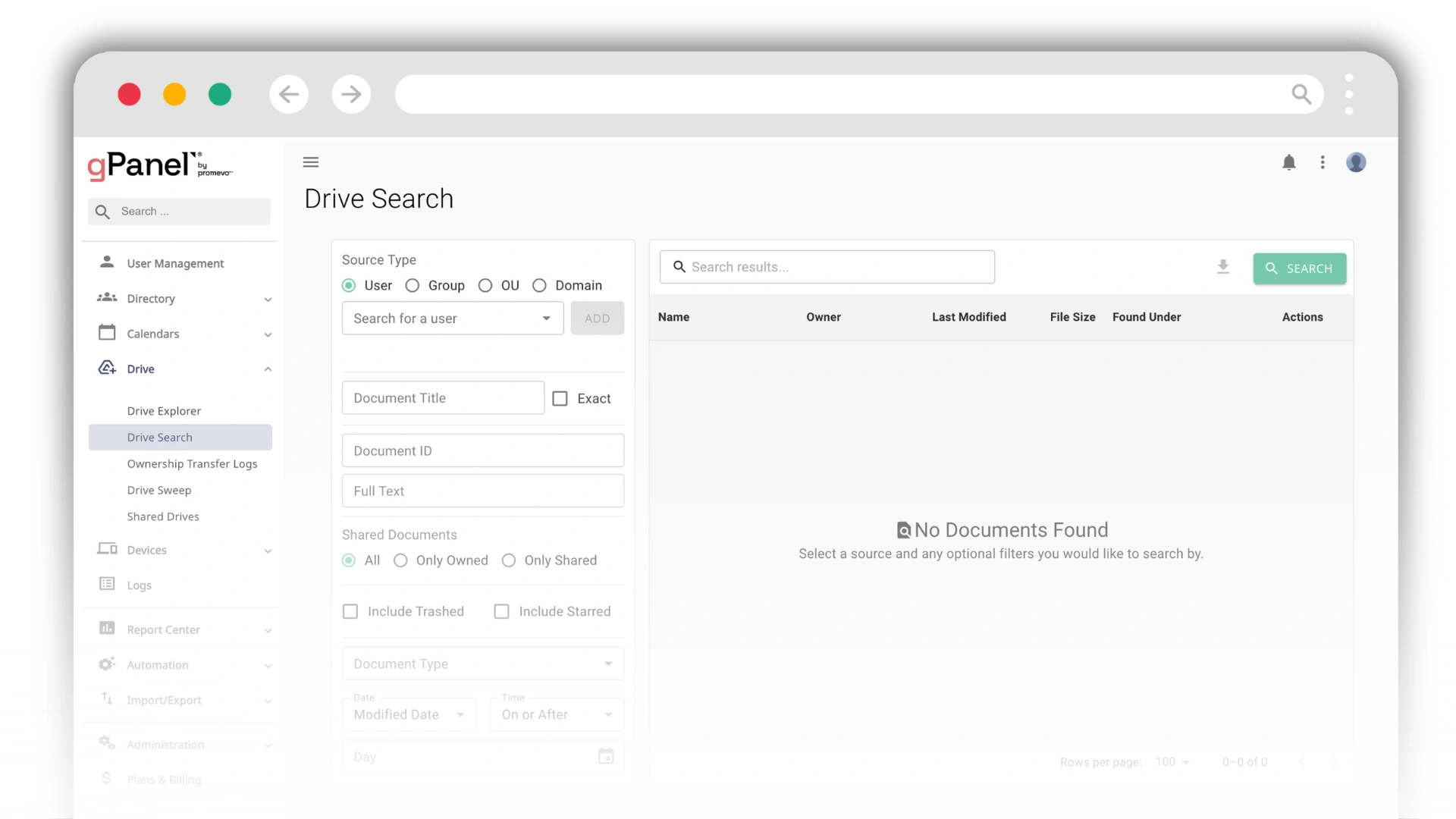Screen dimensions: 1456x819
Task: Click the notification bell icon
Action: tap(1289, 162)
